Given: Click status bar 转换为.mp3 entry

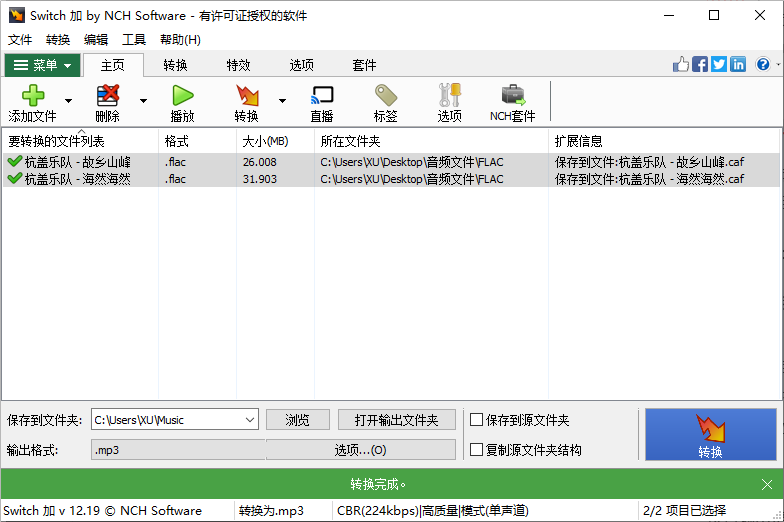Looking at the screenshot, I should tap(271, 510).
